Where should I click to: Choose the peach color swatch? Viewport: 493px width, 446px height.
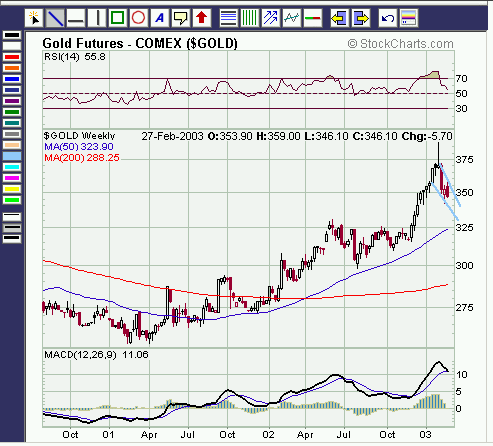coord(12,145)
